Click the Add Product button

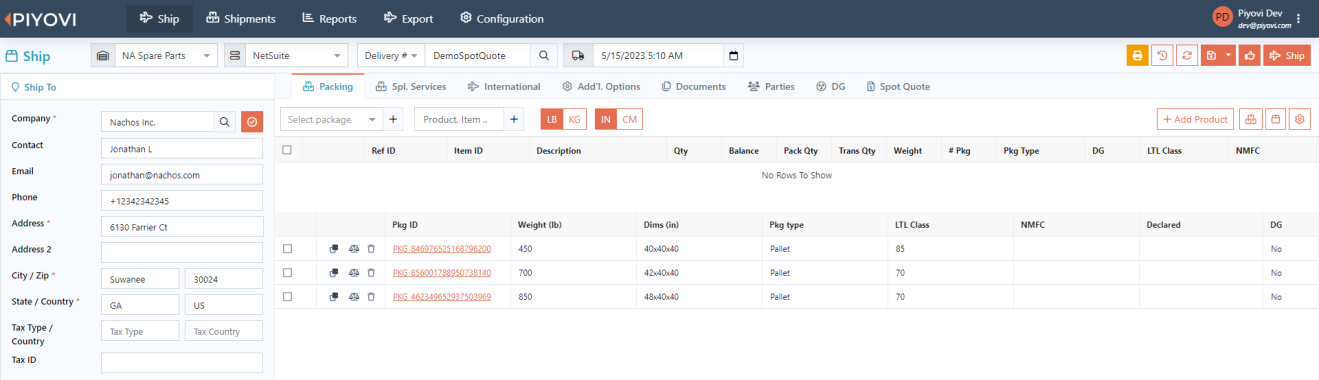tap(1195, 119)
